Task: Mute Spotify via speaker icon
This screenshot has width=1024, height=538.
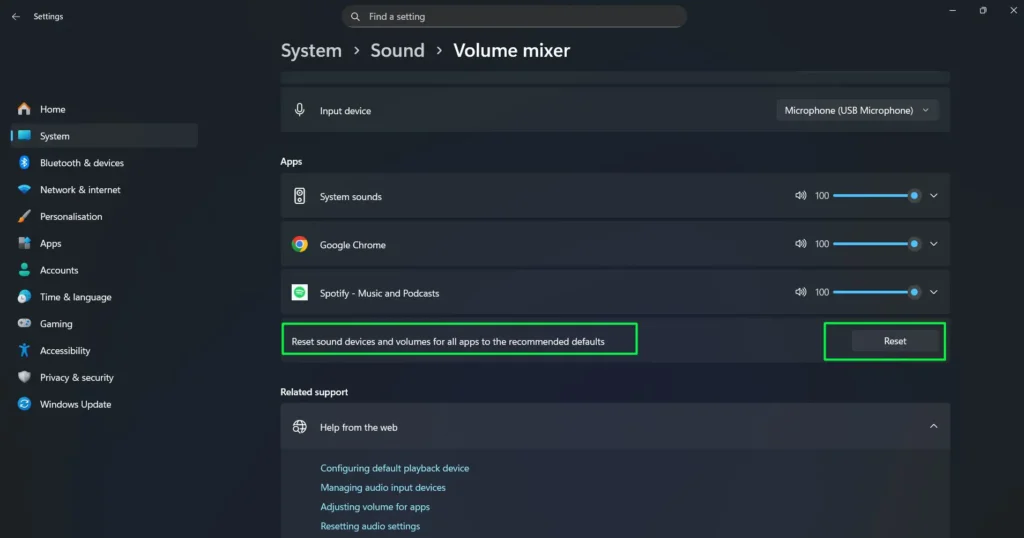Action: 801,292
